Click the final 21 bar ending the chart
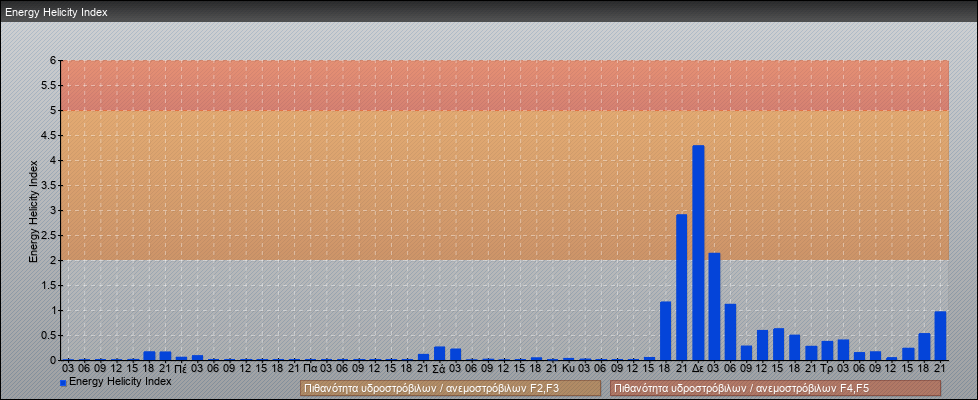 (x=941, y=336)
